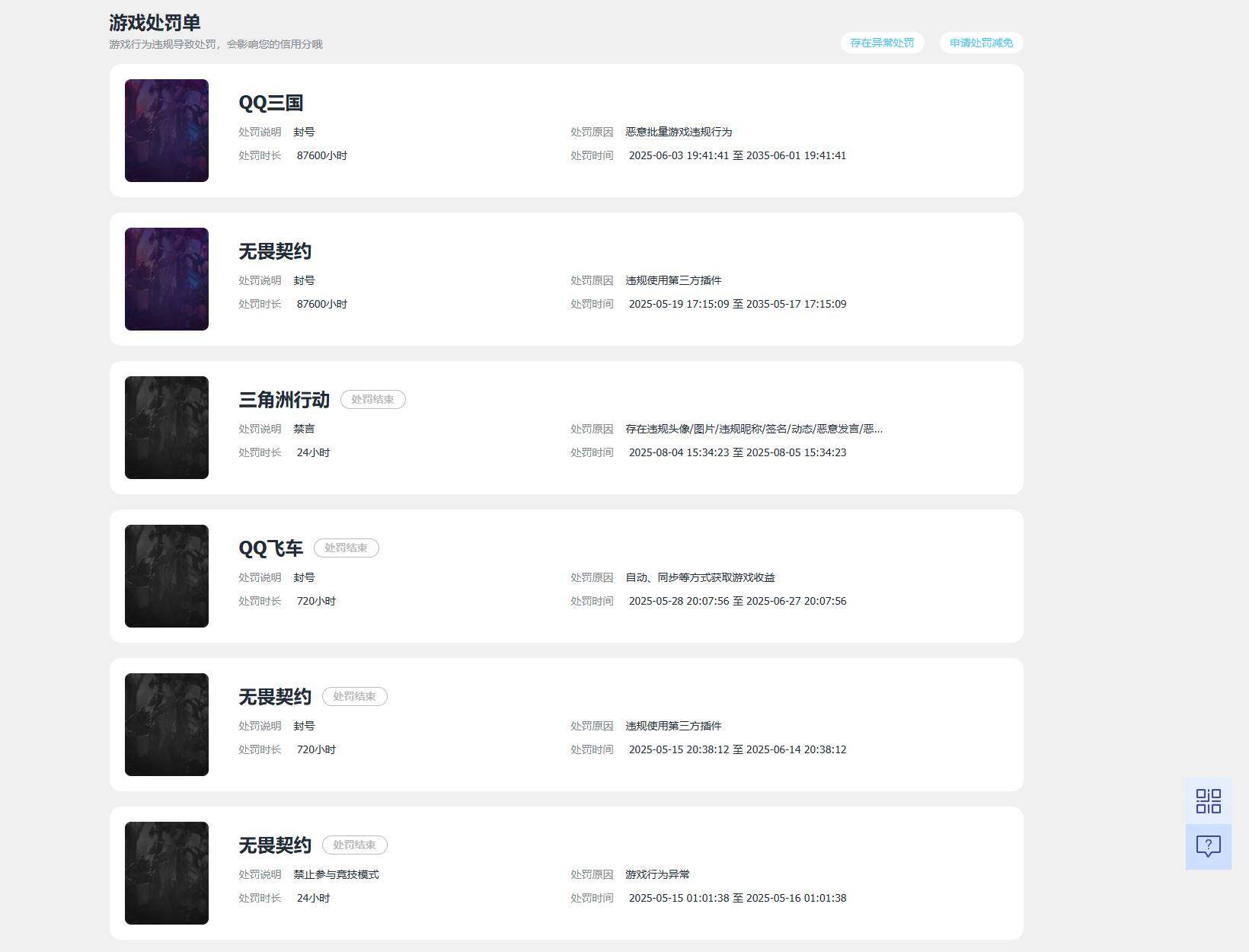Select the reason text 恶意批量游戏违规行为
1249x952 pixels.
679,132
